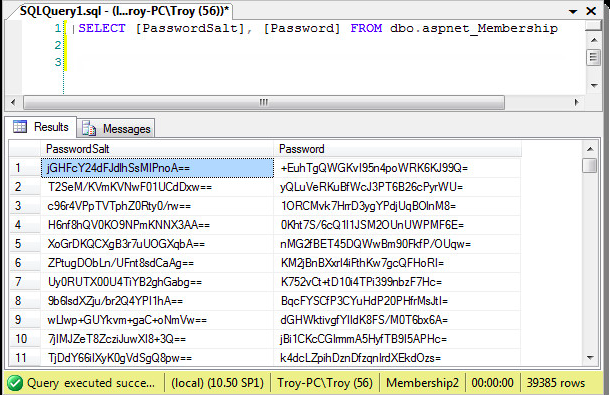Select salt cell 7jIMJZeT8ZcziJuwXI8+3Q==
610x395 pixels.
[x=157, y=339]
